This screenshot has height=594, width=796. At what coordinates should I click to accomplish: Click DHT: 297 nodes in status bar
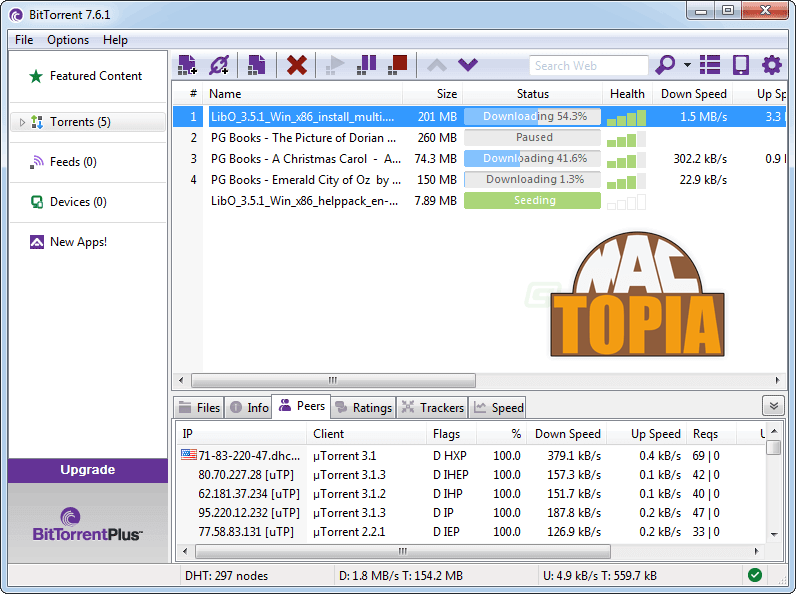pos(226,576)
